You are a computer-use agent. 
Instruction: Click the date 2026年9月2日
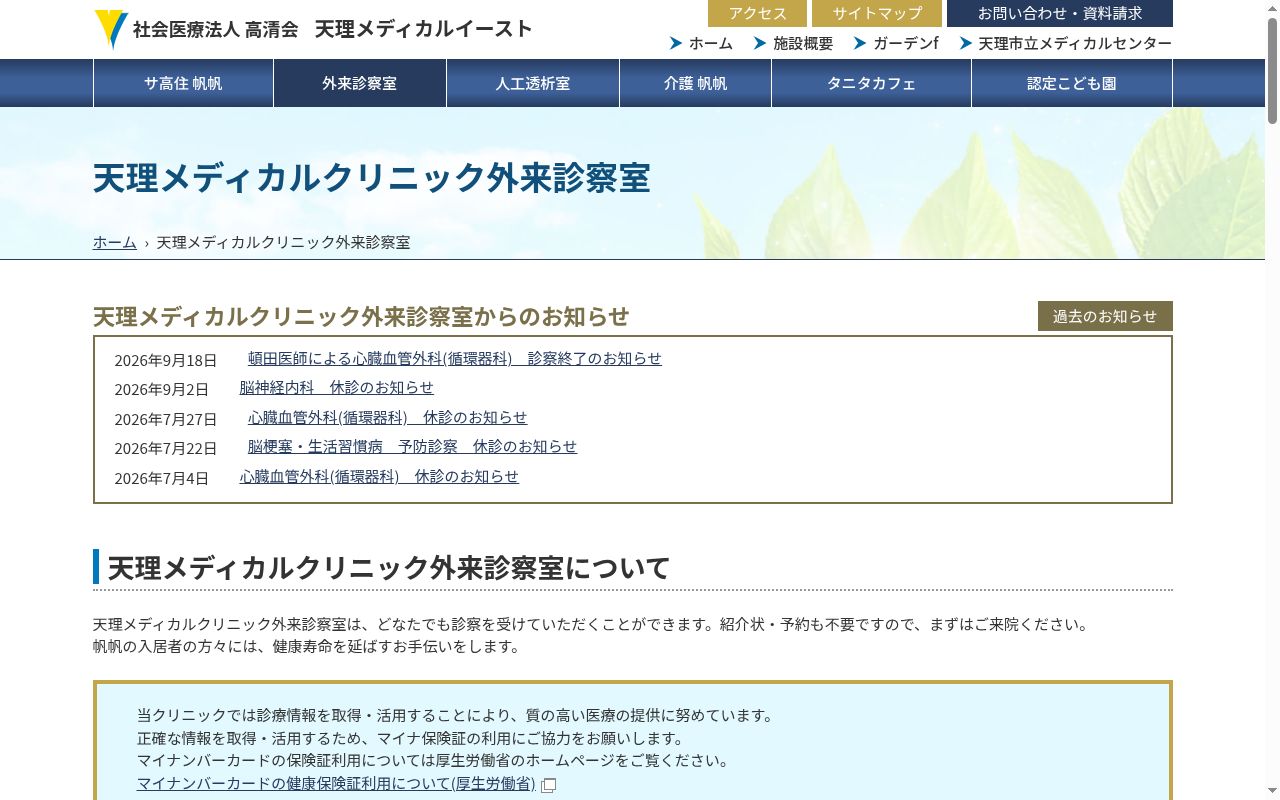pos(161,389)
